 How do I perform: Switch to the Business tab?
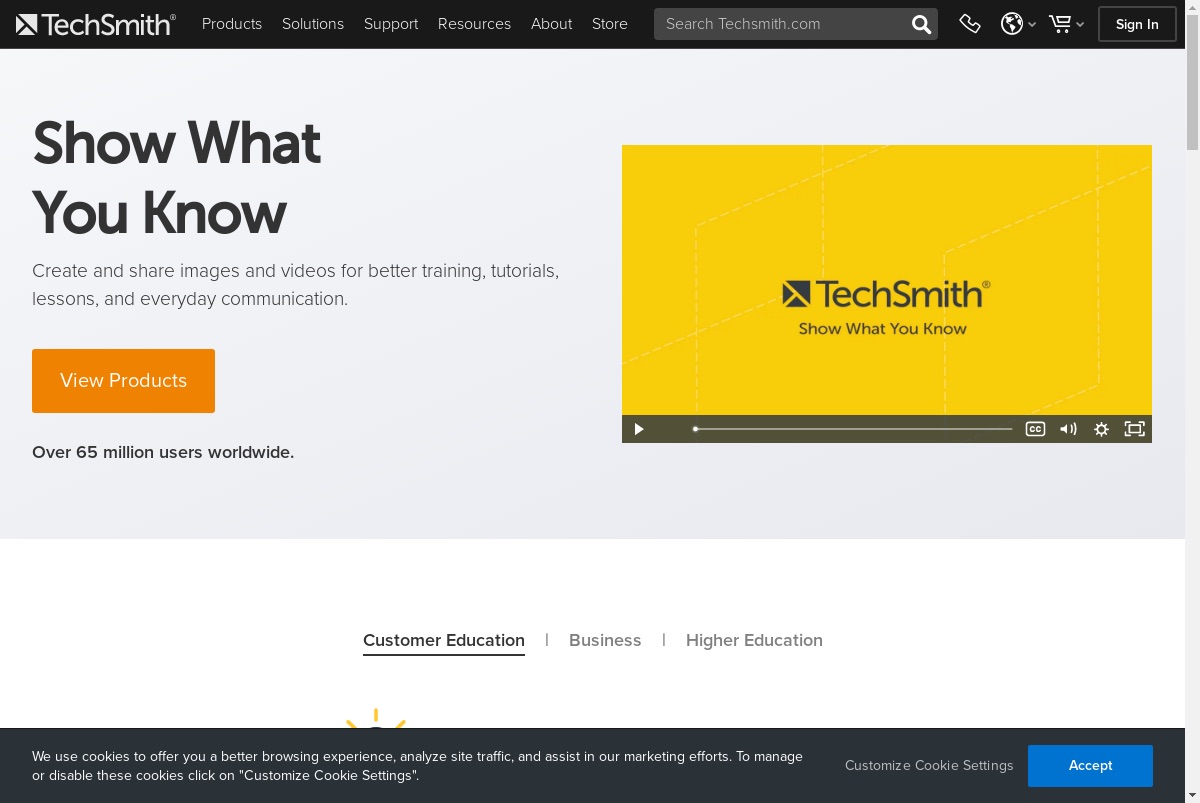(x=605, y=641)
